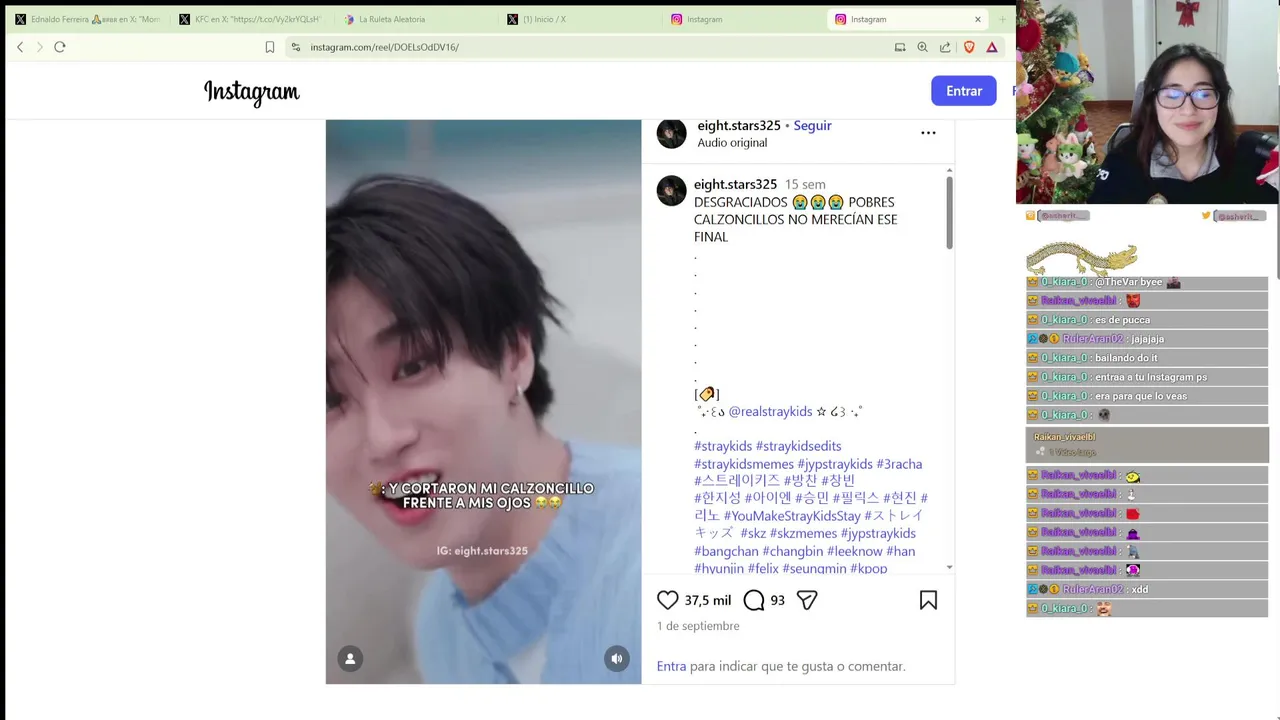This screenshot has width=1280, height=720.
Task: Open the #3racha hashtag
Action: click(899, 464)
